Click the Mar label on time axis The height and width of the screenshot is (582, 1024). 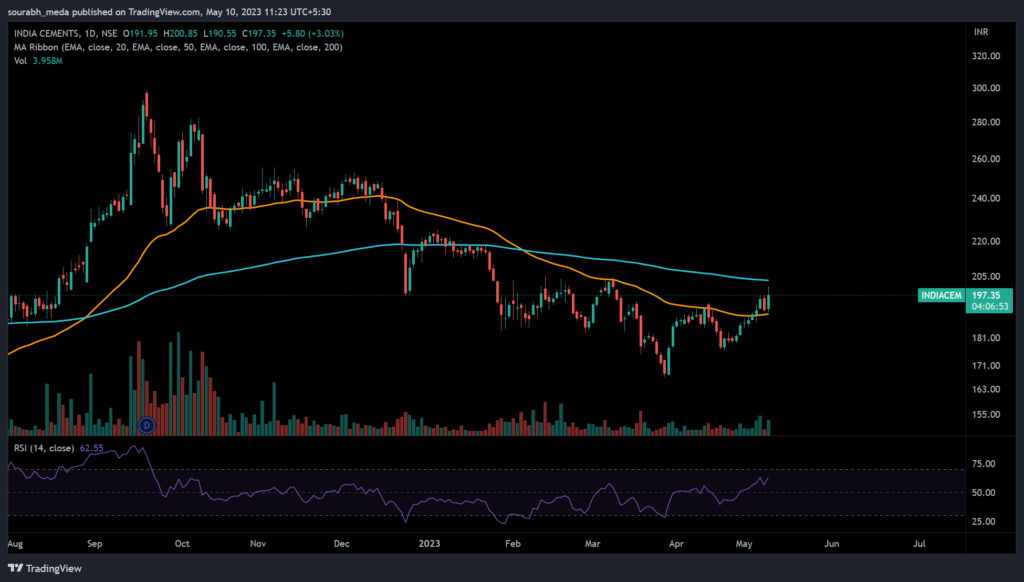(x=592, y=543)
